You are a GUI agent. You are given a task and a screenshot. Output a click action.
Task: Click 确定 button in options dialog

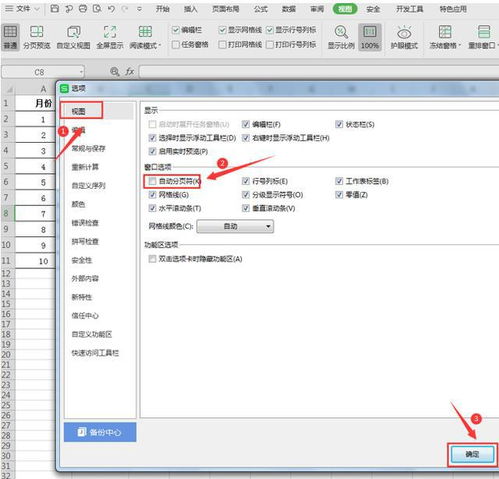coord(472,454)
